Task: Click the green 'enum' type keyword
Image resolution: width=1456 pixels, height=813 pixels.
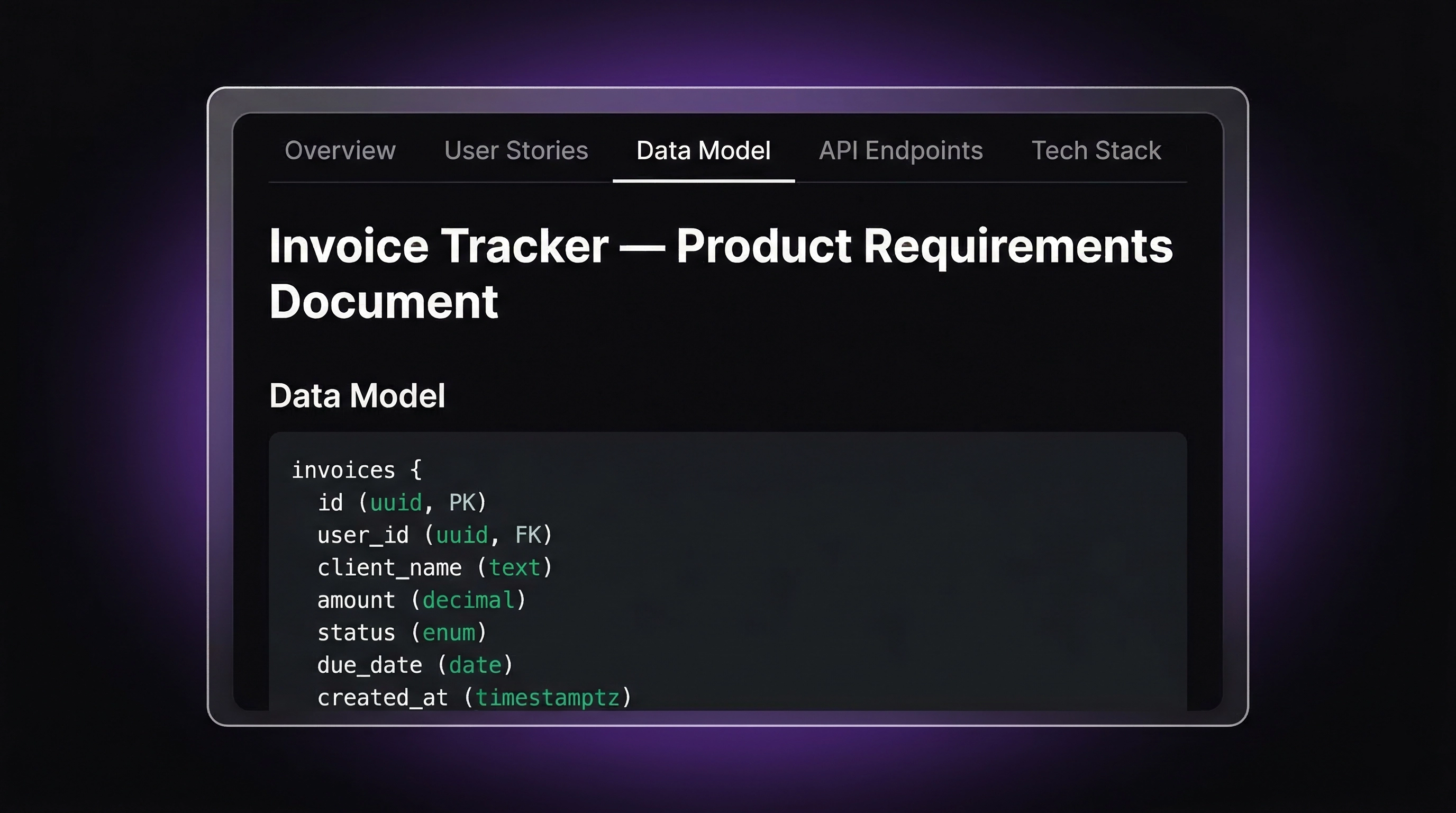Action: tap(449, 633)
